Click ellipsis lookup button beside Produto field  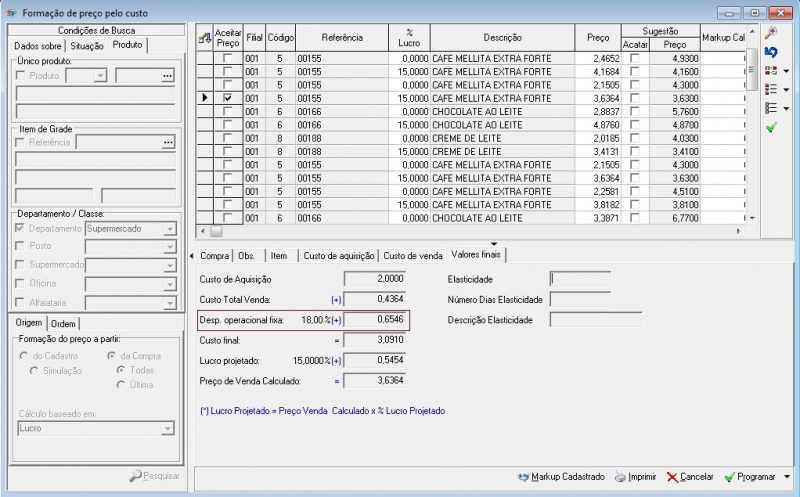tap(167, 76)
